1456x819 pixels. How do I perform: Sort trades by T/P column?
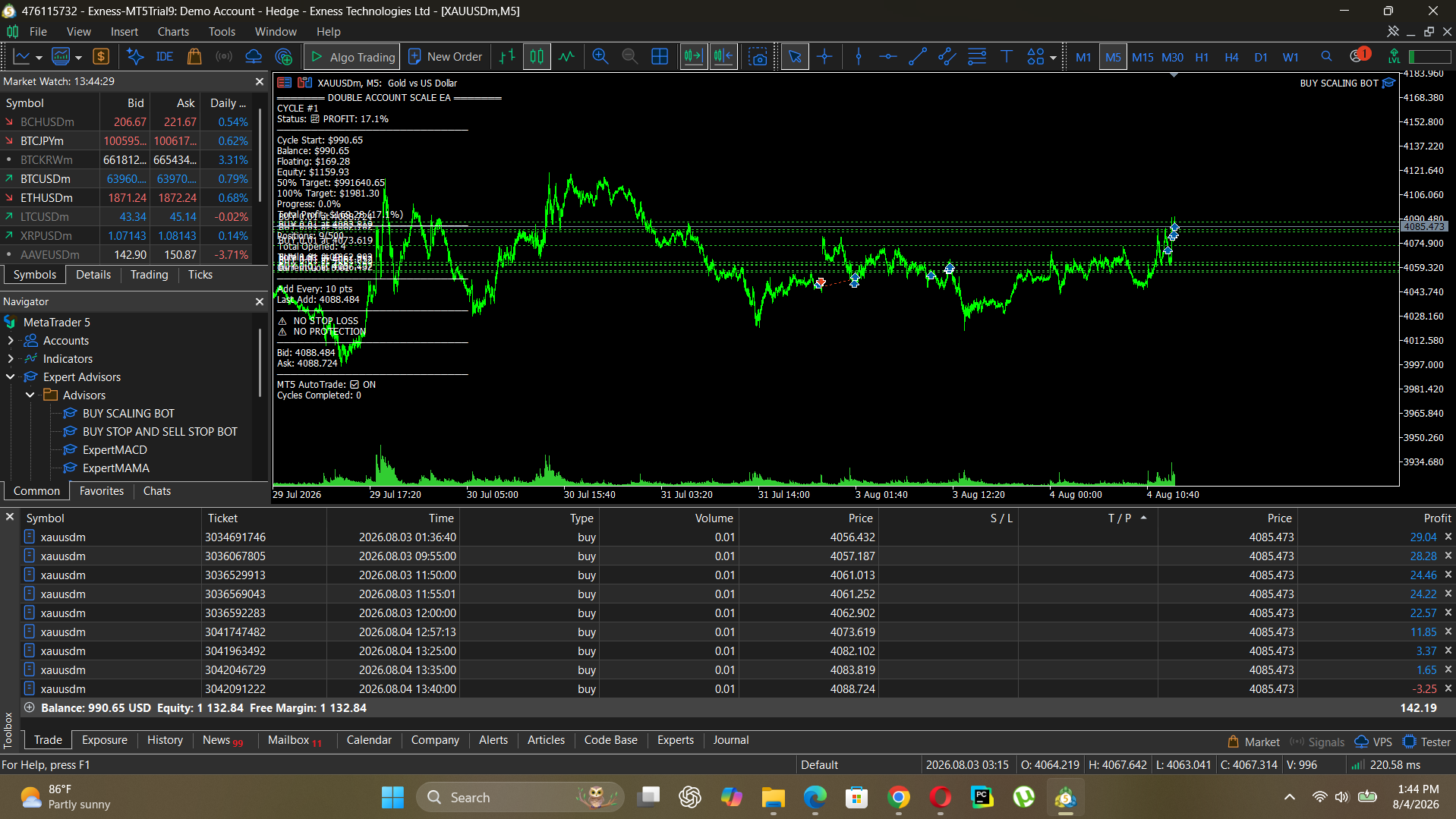(x=1120, y=518)
